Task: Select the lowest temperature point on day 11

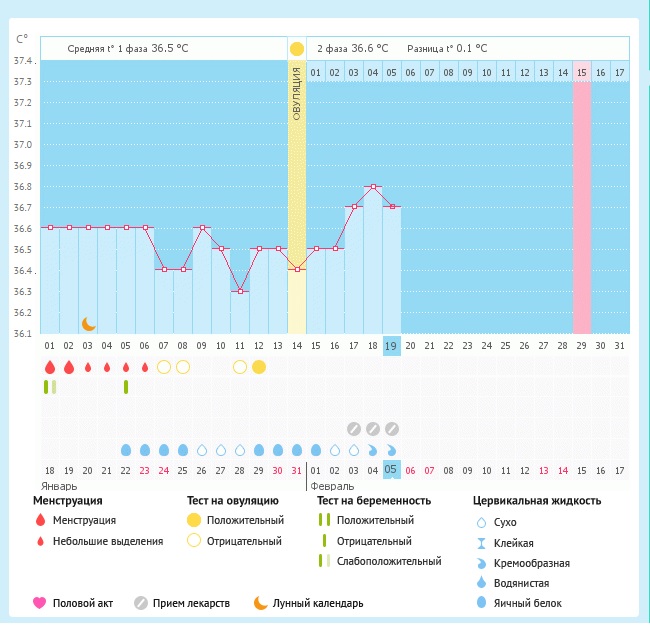Action: [240, 291]
